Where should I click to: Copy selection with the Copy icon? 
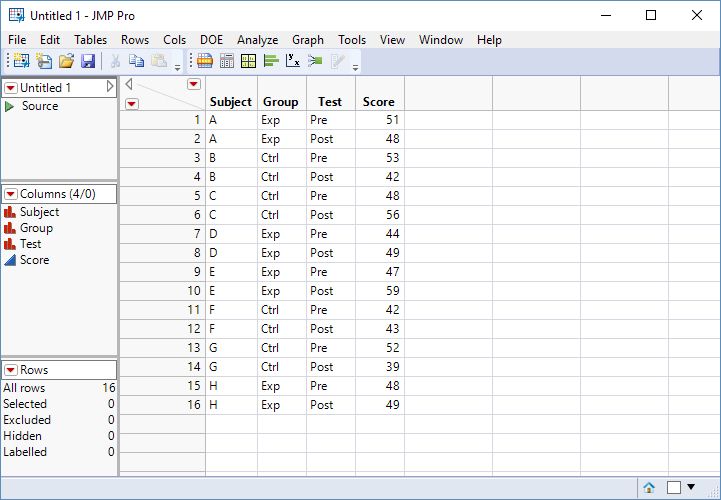coord(136,61)
